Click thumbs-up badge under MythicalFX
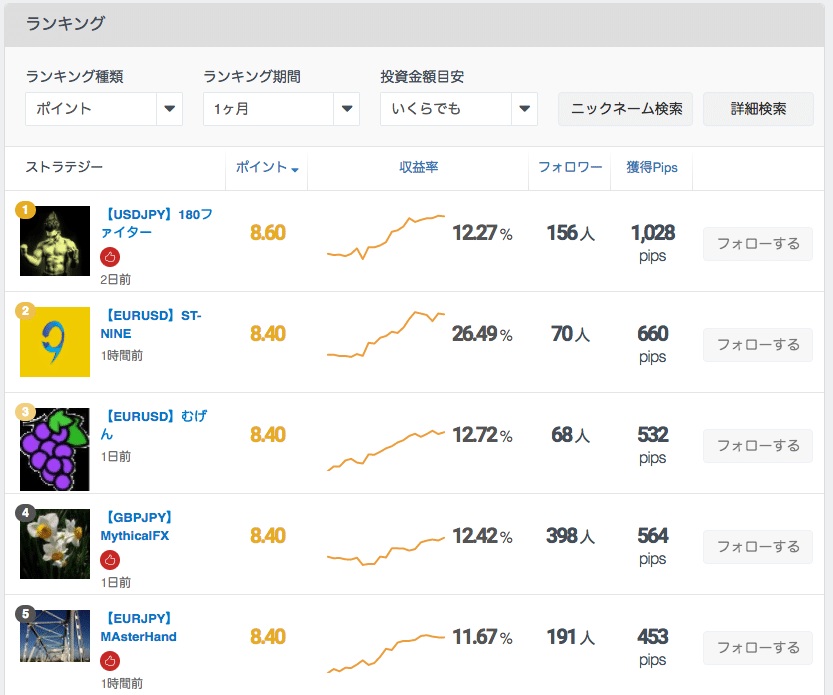The width and height of the screenshot is (833, 695). point(110,560)
